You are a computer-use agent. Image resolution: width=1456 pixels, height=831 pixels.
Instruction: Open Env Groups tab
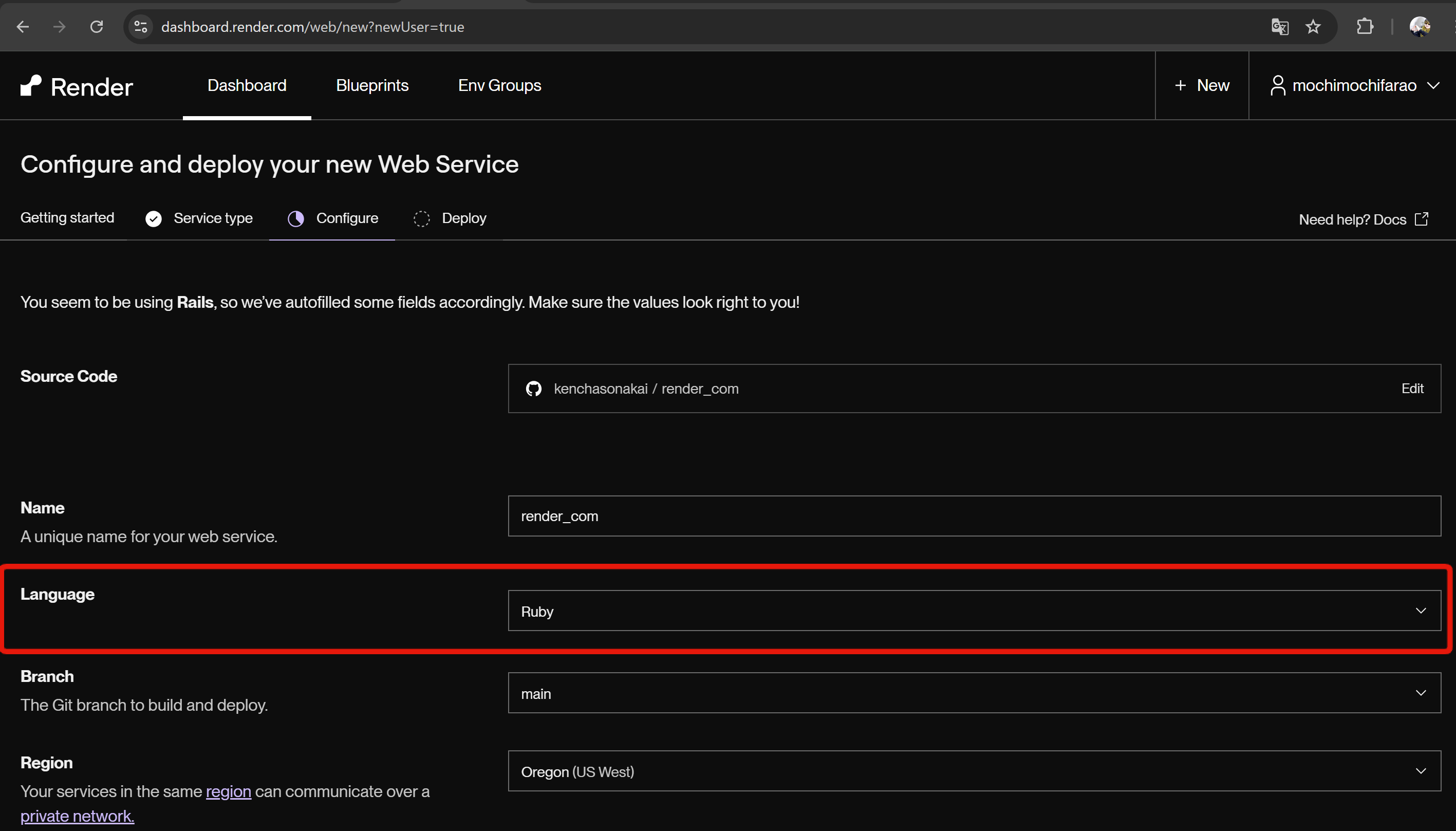click(x=499, y=86)
